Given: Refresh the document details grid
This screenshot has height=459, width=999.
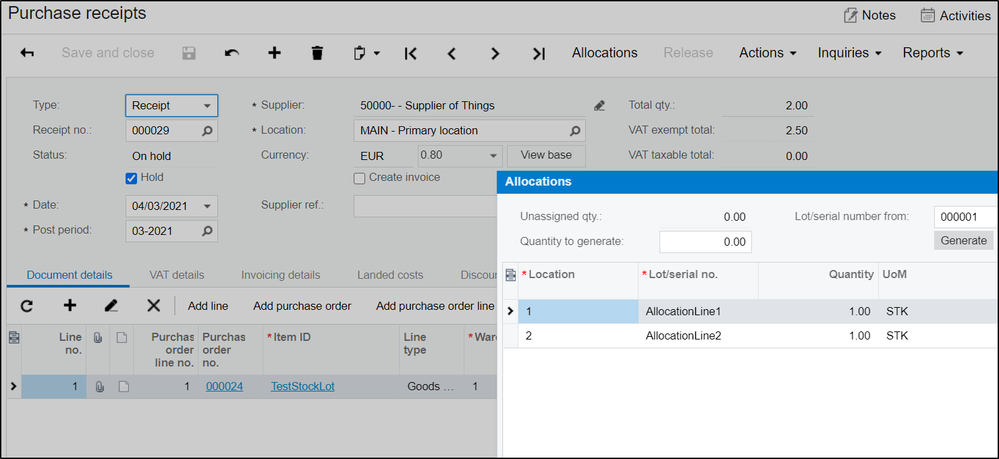Looking at the screenshot, I should point(27,306).
